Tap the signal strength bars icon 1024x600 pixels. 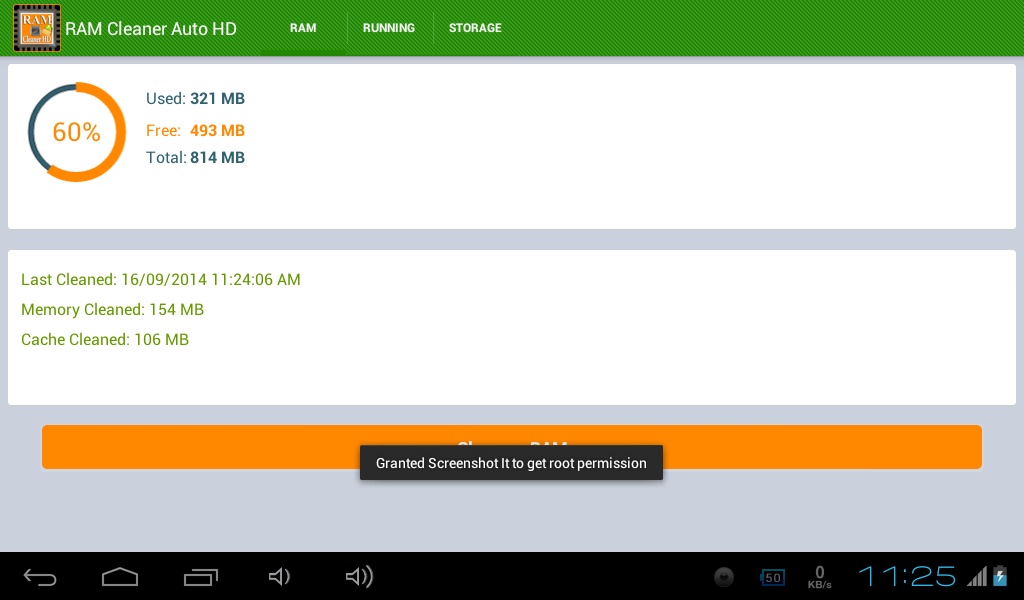pyautogui.click(x=977, y=576)
